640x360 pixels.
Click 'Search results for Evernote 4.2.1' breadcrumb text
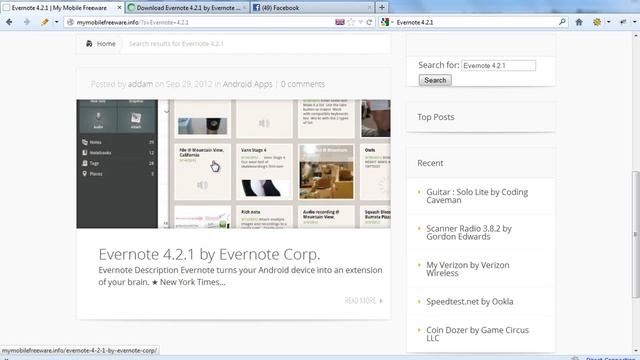tap(176, 44)
